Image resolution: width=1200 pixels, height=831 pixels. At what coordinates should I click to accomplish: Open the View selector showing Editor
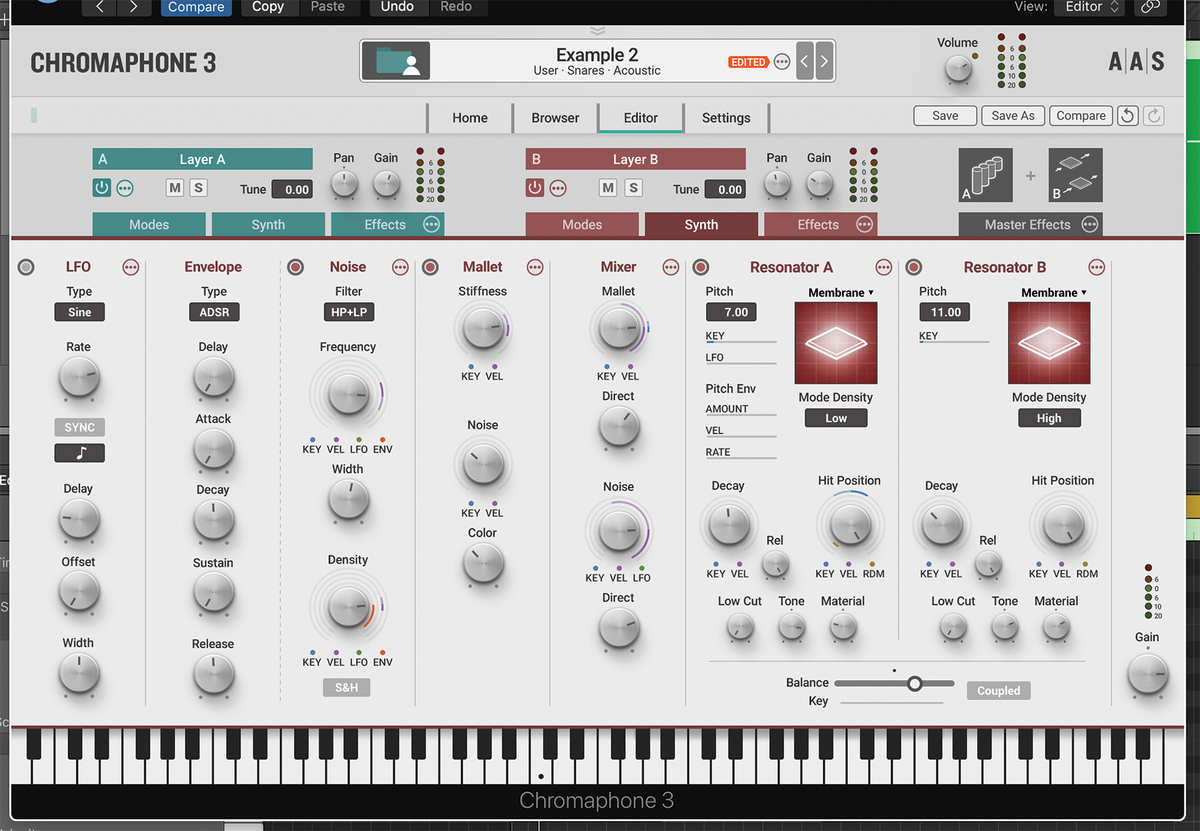pos(1089,7)
